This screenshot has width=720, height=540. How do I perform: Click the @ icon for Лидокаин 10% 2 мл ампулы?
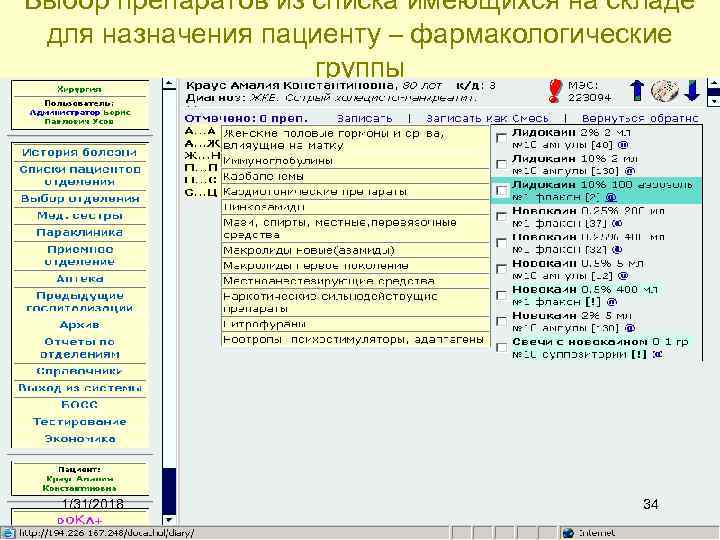point(630,171)
